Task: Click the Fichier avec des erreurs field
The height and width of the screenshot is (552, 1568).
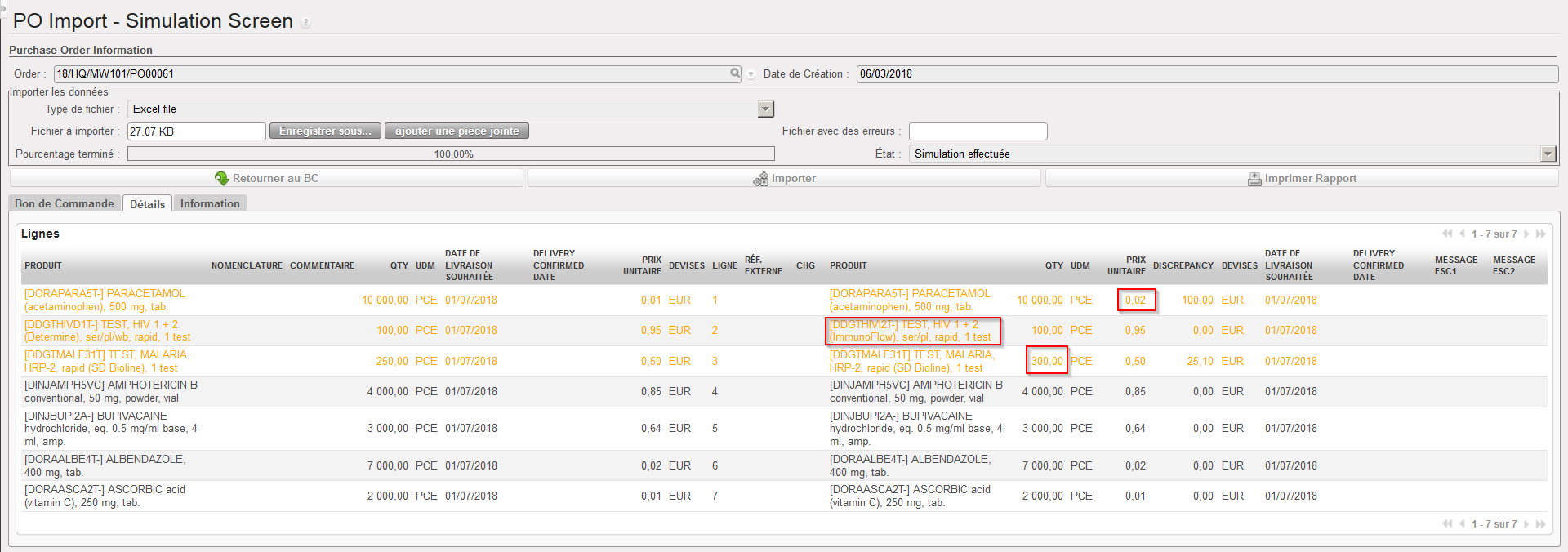Action: [978, 131]
